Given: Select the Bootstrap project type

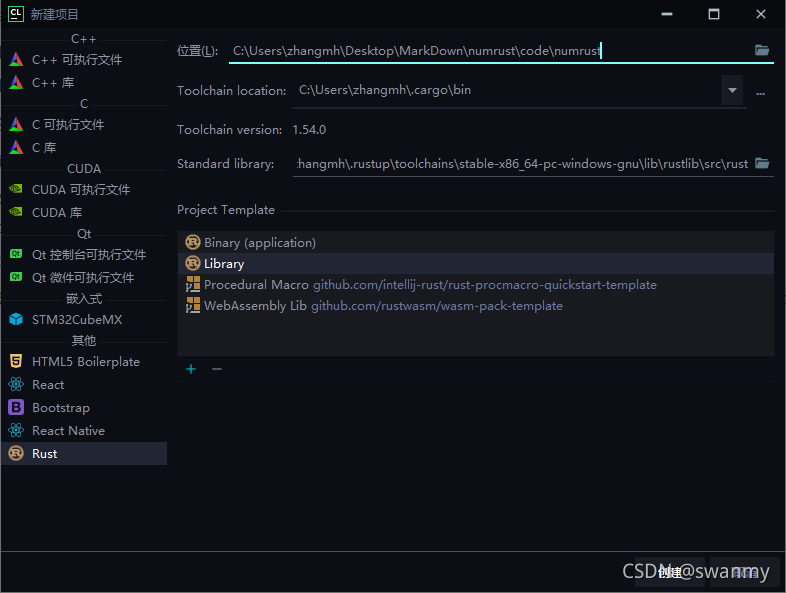Looking at the screenshot, I should point(84,408).
